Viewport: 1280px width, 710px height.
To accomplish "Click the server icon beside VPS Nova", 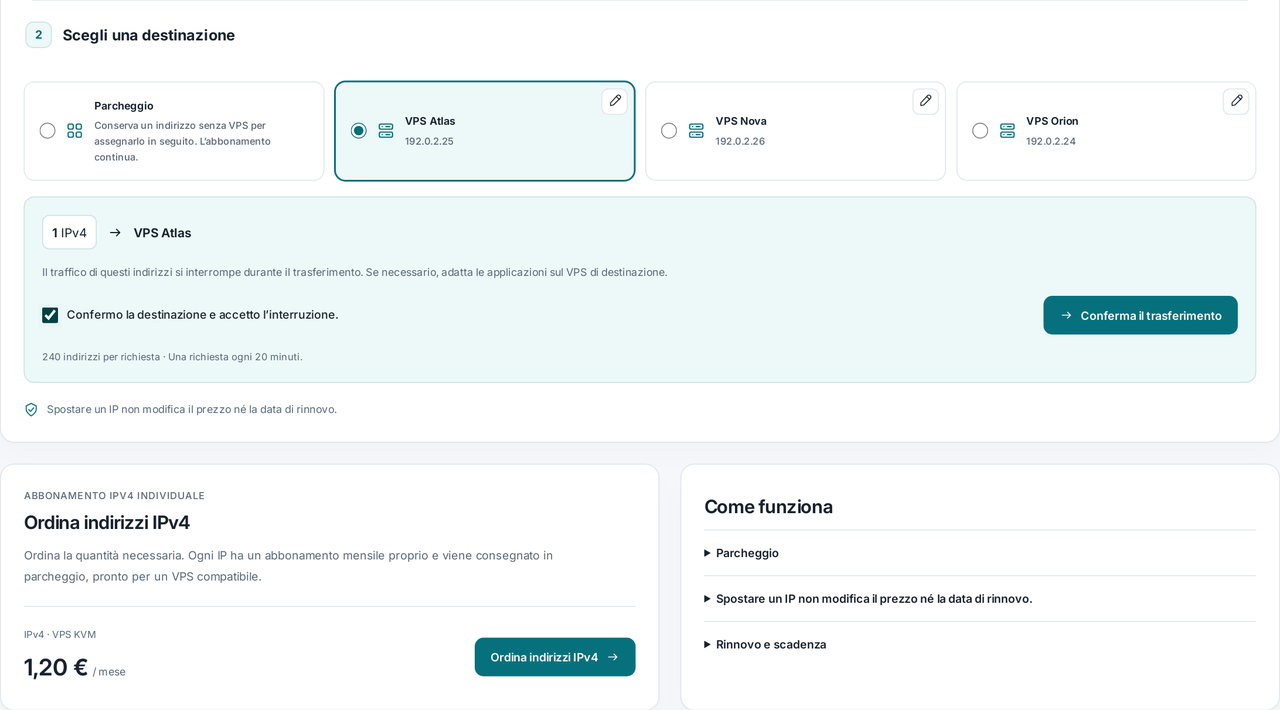I will point(696,131).
